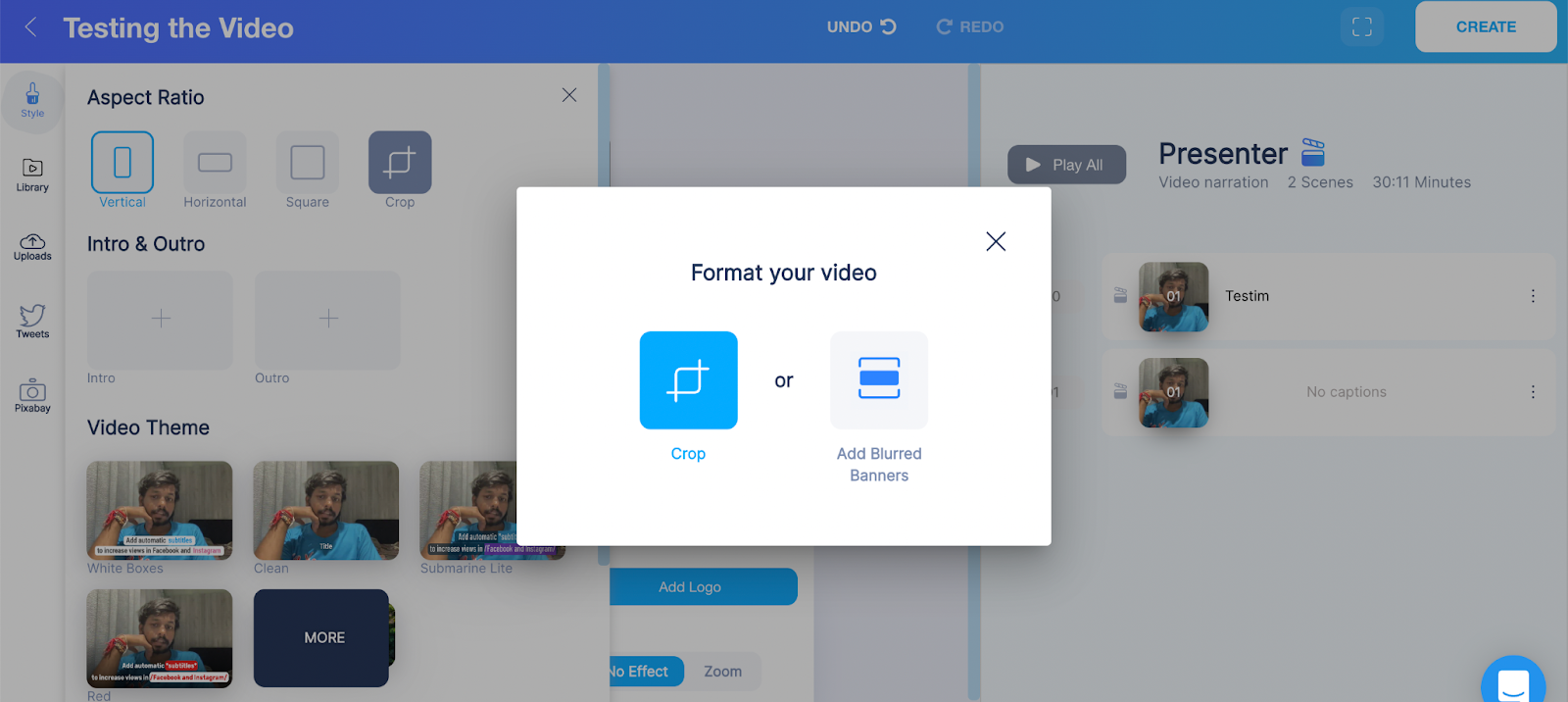Open the Tweets sidebar tab

32,322
